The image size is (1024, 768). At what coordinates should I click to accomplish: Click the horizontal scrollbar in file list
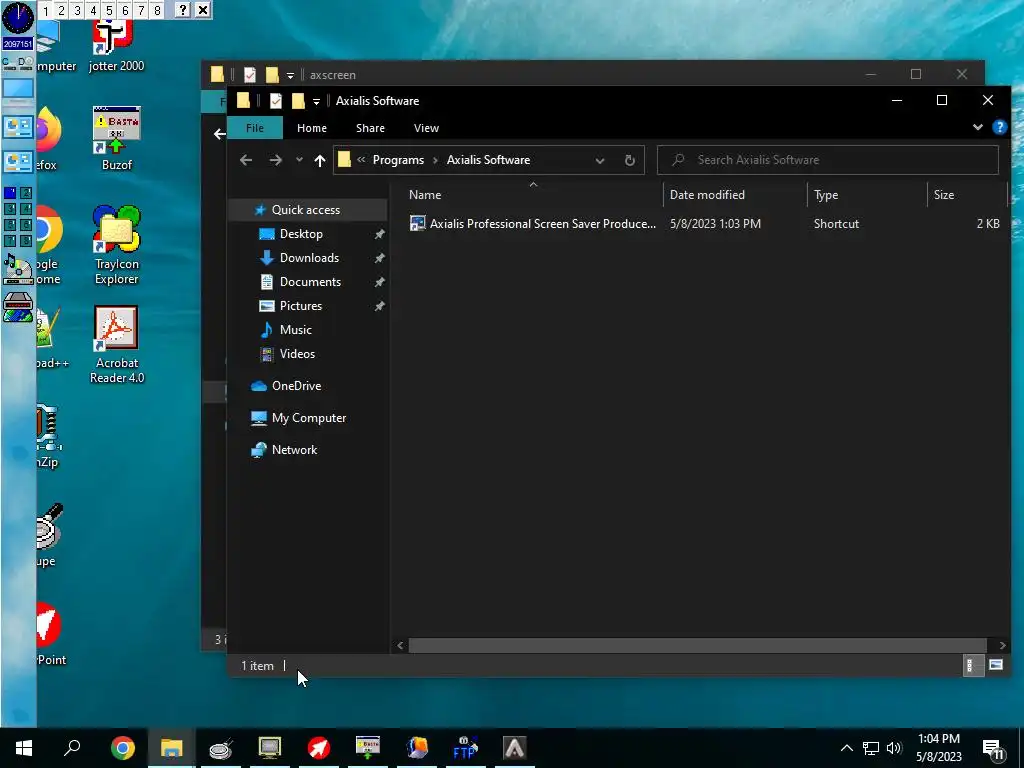697,645
